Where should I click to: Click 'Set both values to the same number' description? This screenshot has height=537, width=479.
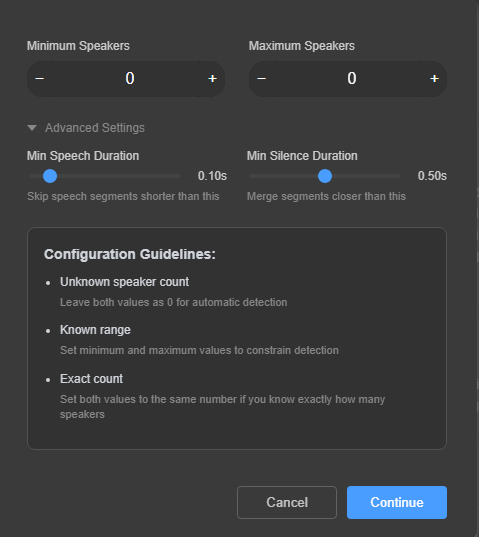223,407
